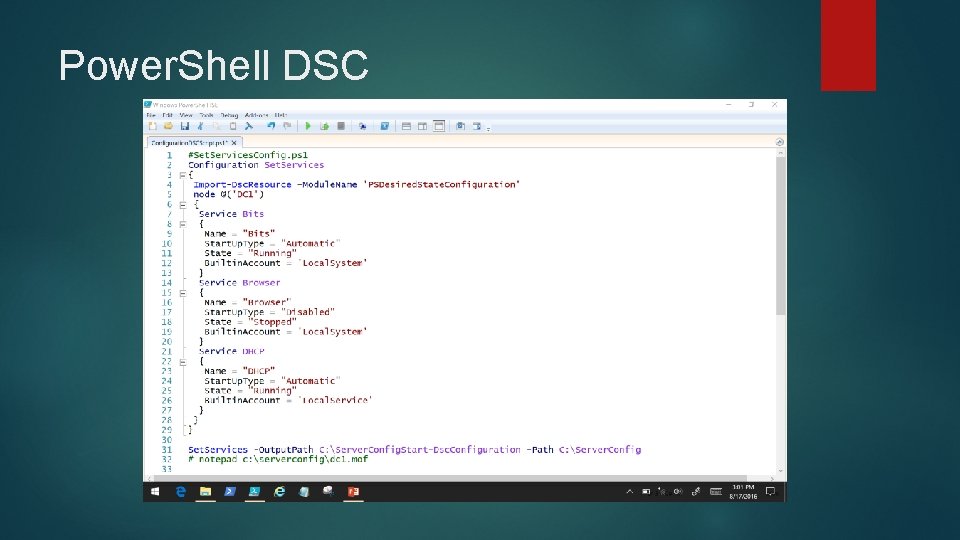Collapse the Service Bits block at line 8
The width and height of the screenshot is (960, 540).
pos(182,225)
